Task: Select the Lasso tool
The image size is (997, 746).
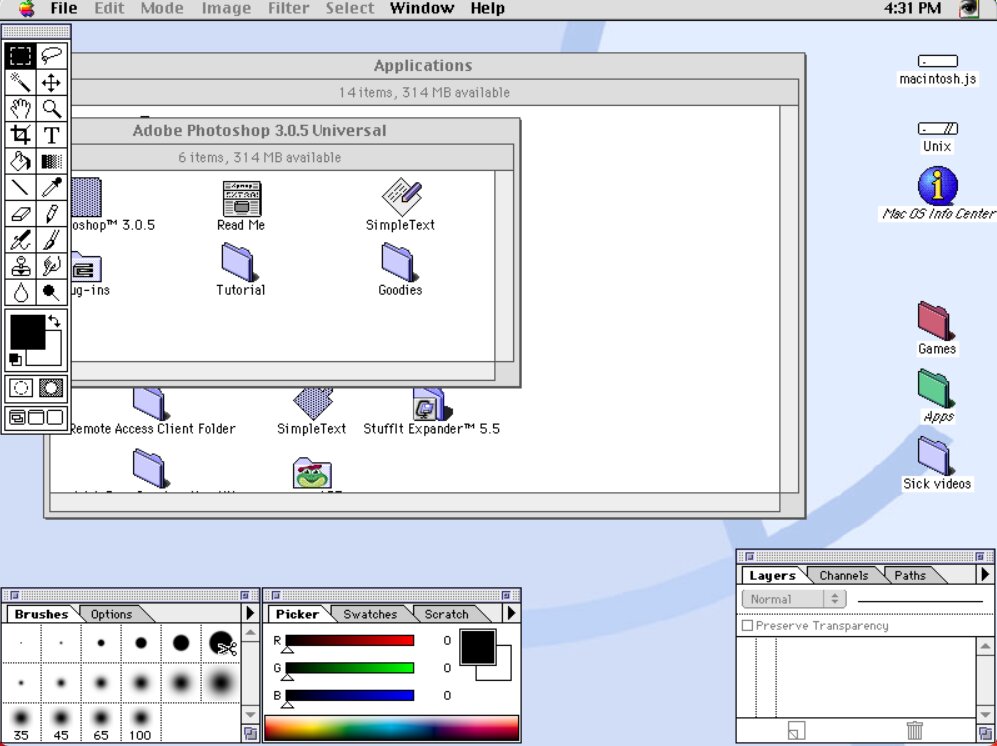Action: 52,56
